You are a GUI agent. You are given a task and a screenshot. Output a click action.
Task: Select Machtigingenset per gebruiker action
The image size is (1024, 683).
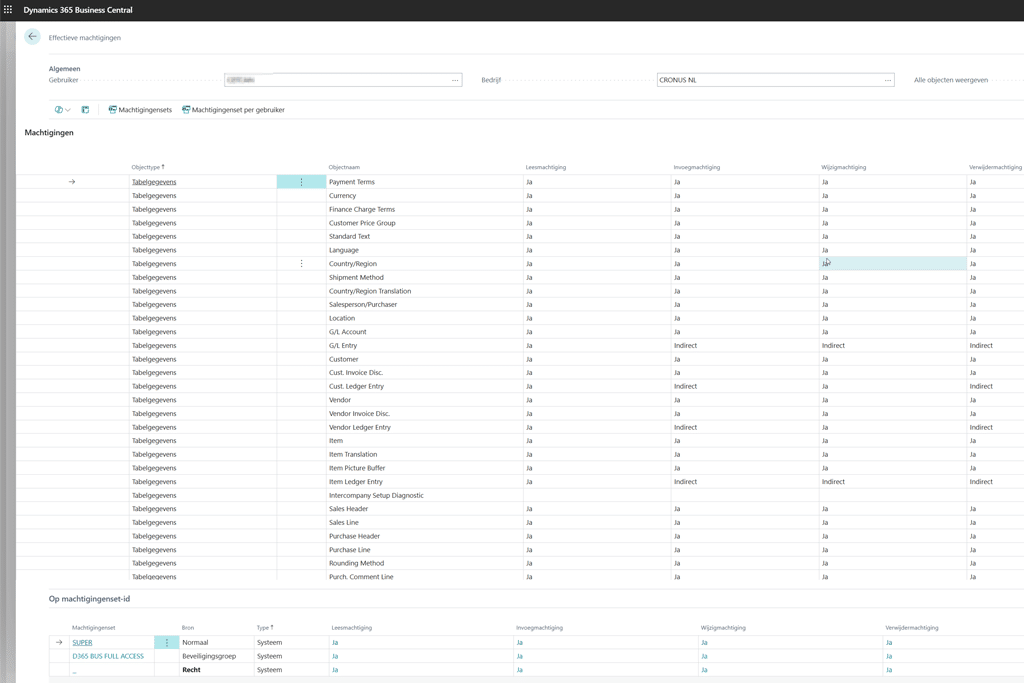[x=235, y=110]
